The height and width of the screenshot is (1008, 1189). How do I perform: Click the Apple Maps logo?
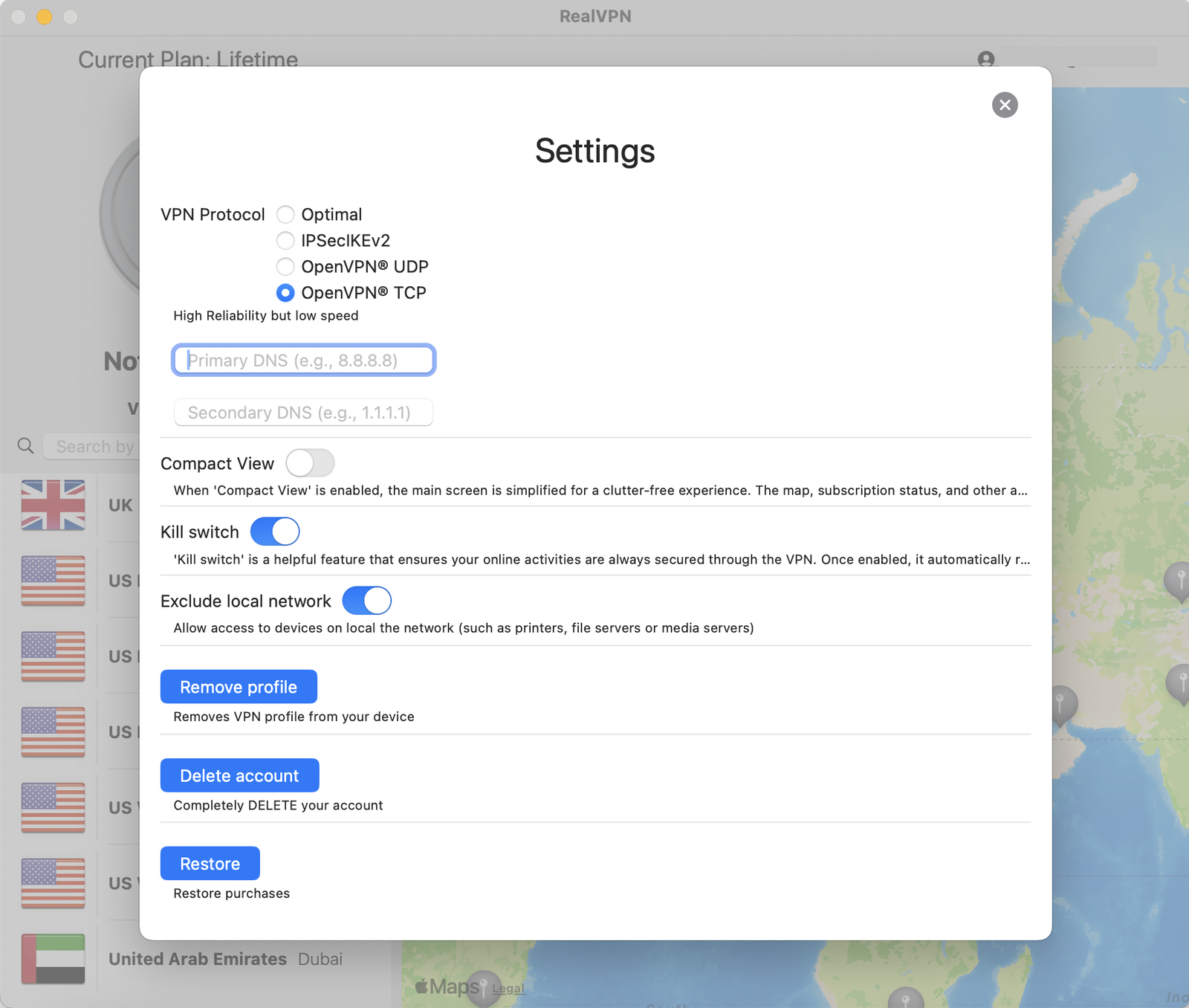coord(446,986)
